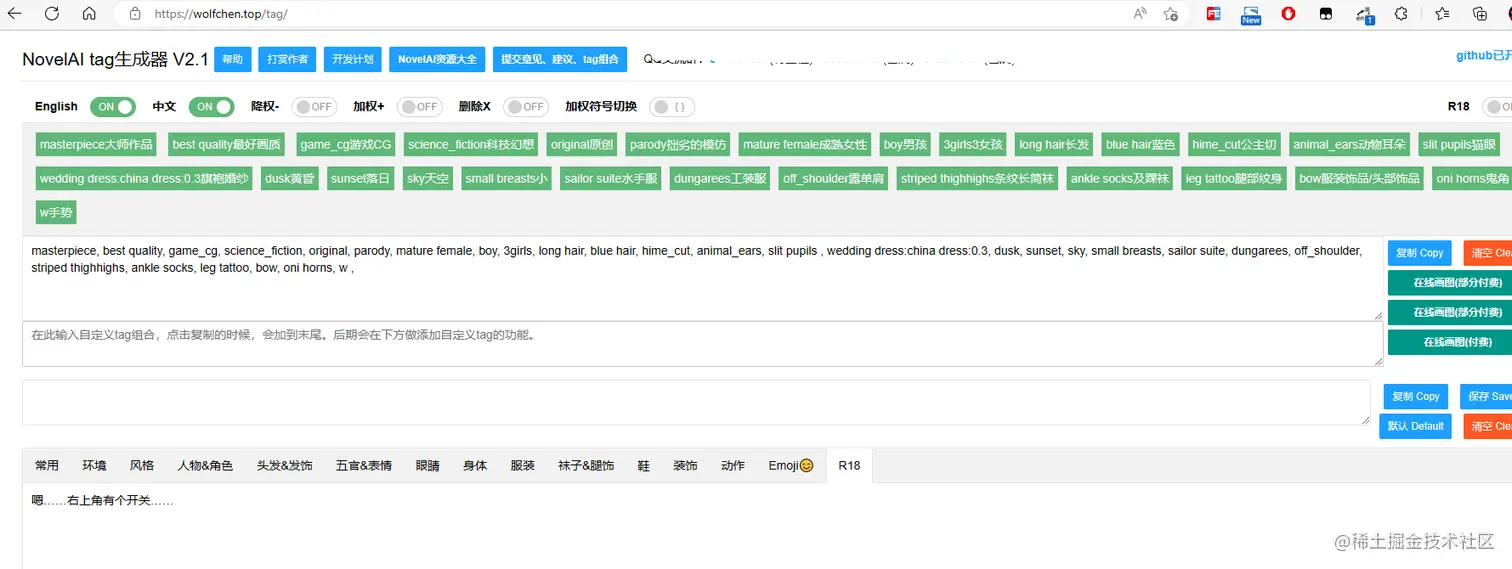Screen dimensions: 1512x569
Task: Open the Collections icon
Action: [x=1480, y=14]
